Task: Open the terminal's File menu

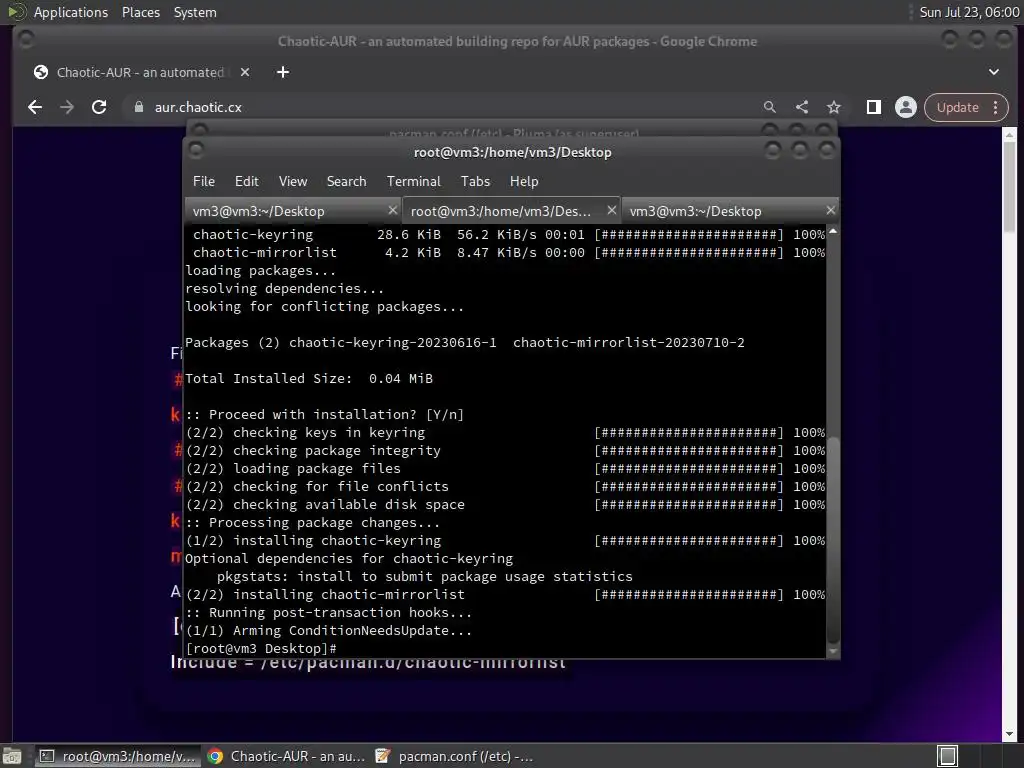Action: click(204, 181)
